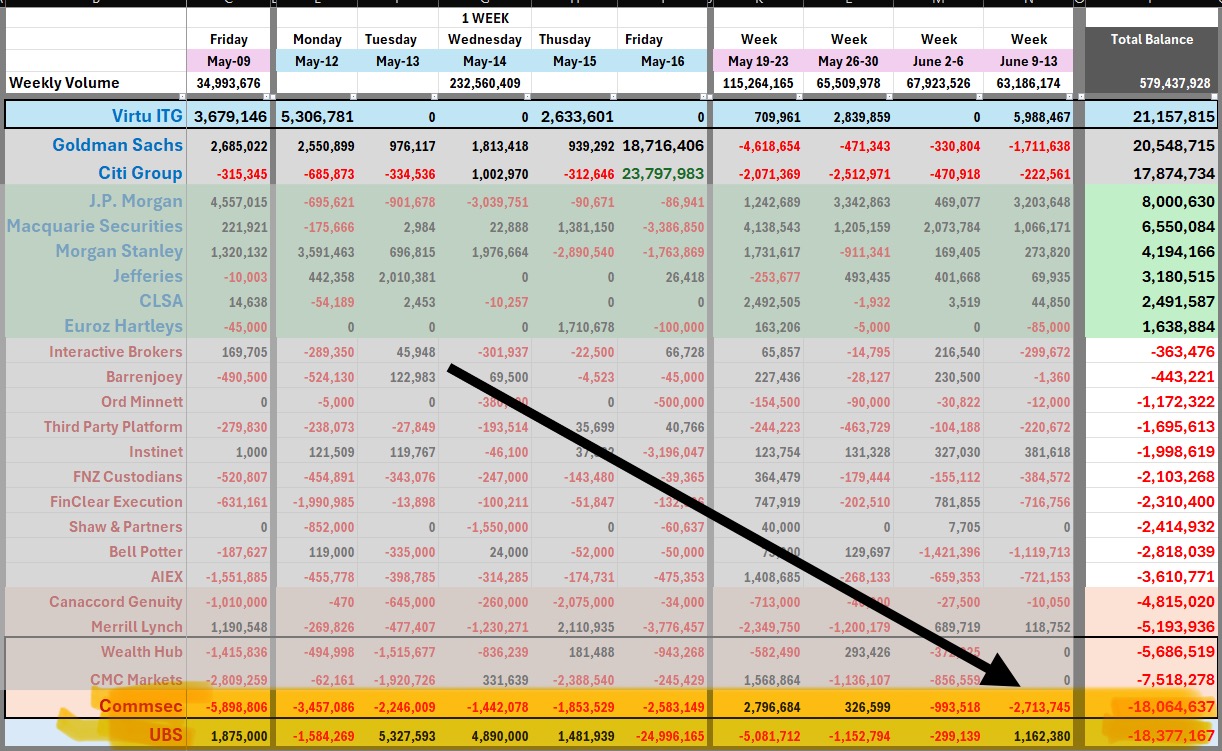Click the J.P. Morgan row label
The image size is (1222, 751).
138,201
